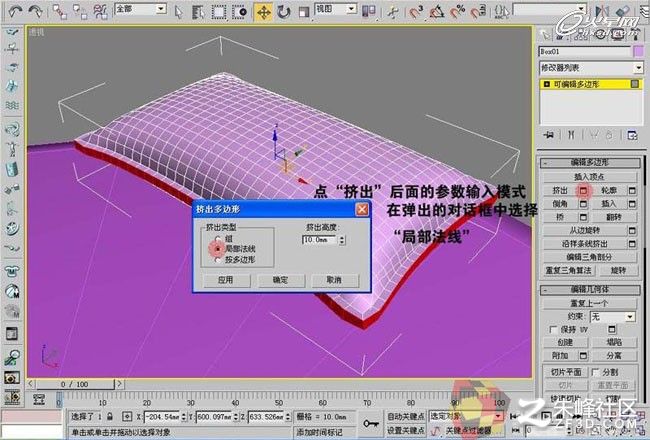Click the Select Manipulate tool icon
650x440 pixels.
click(392, 12)
